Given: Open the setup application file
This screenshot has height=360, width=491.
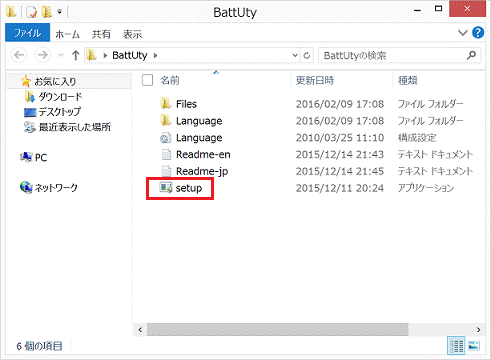Looking at the screenshot, I should [180, 188].
